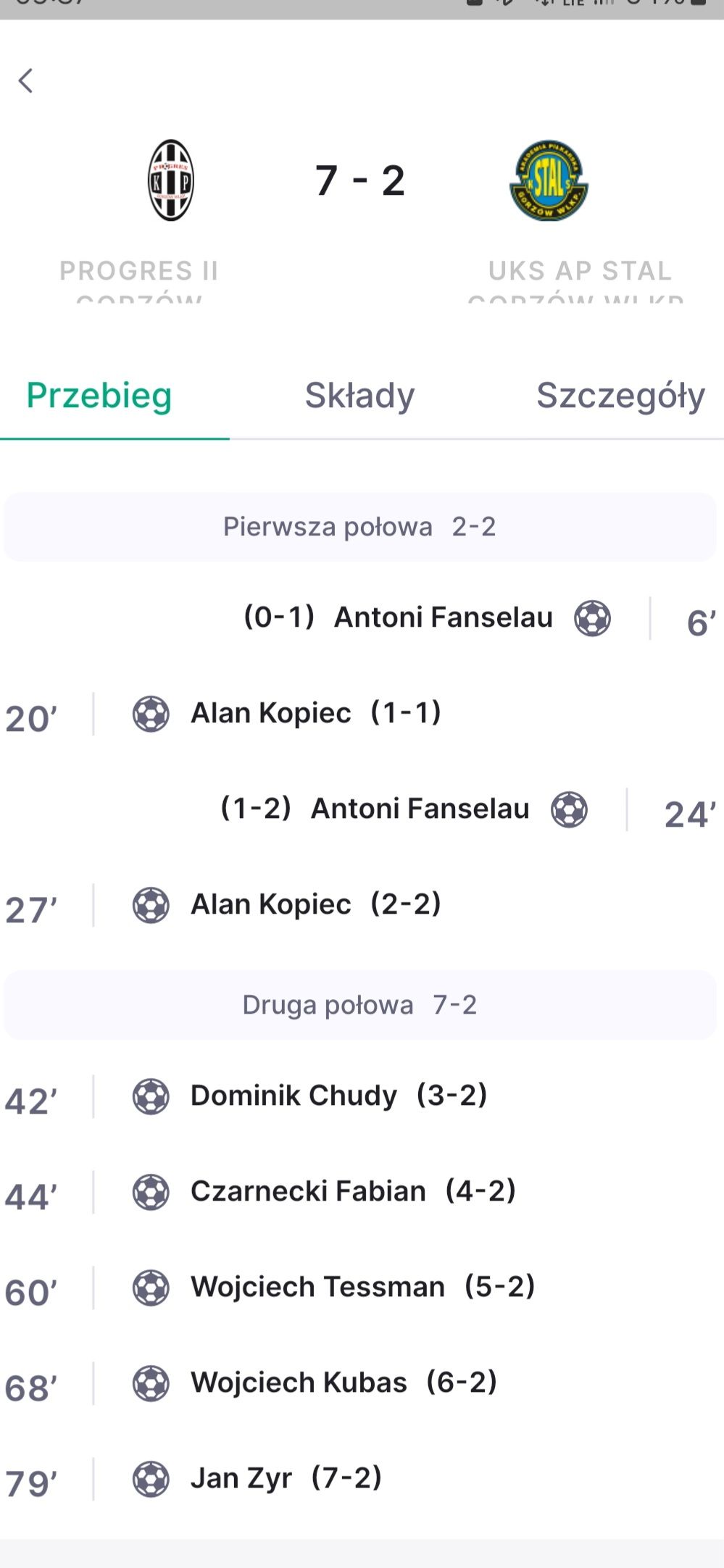This screenshot has height=1568, width=724.
Task: Select Alan Kopiec (2-2) goal entry
Action: [316, 904]
